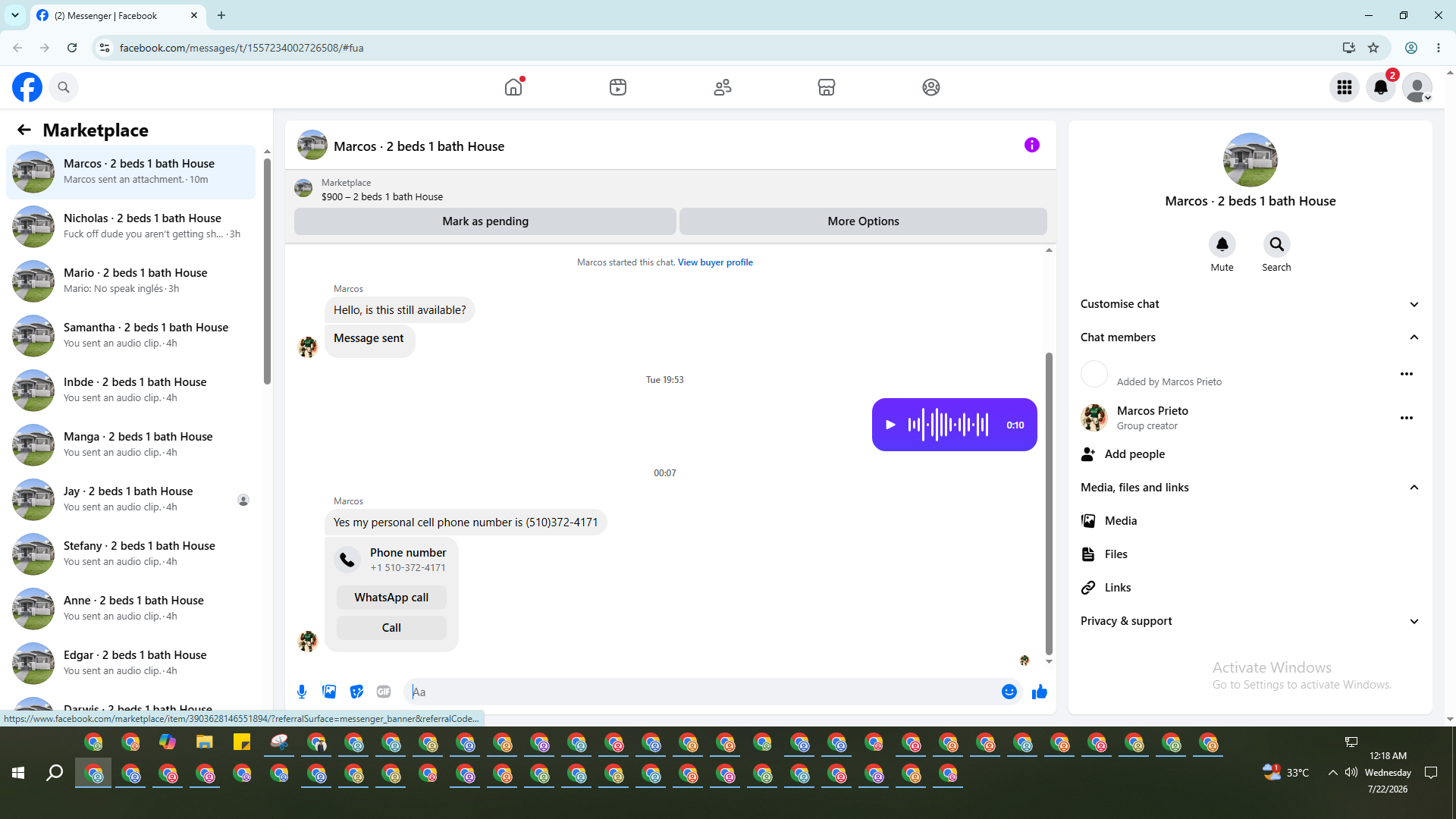Open the Groups icon in top navigation
1456x819 pixels.
tap(931, 87)
